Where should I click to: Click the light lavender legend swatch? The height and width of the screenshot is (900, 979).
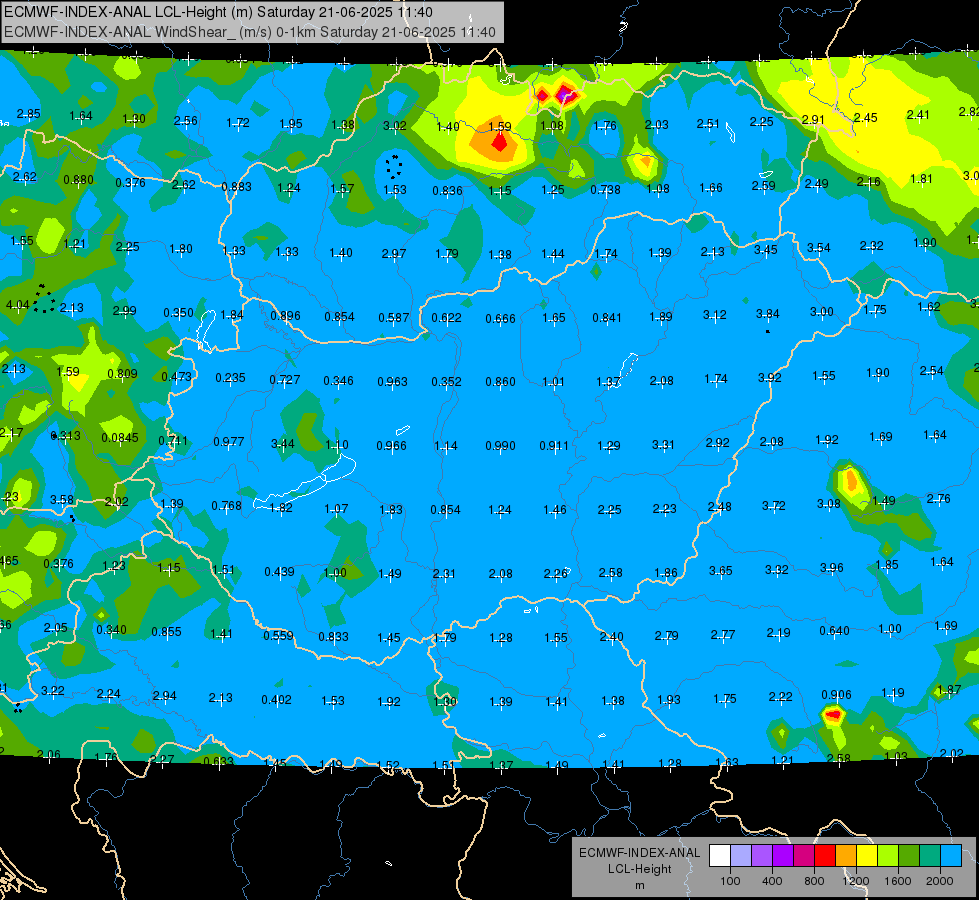[x=741, y=855]
